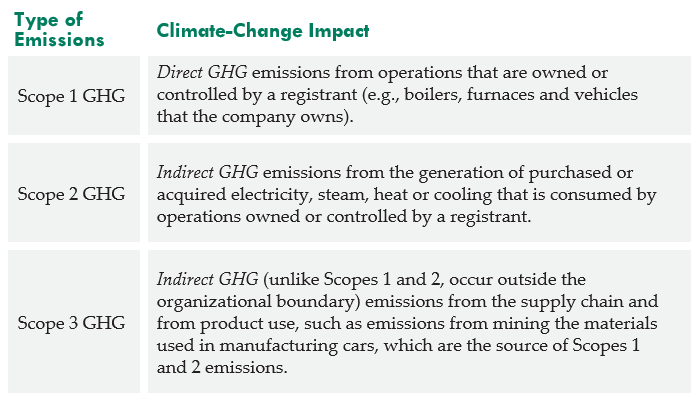Select the "Scope 3 GHG" cell

pos(71,323)
